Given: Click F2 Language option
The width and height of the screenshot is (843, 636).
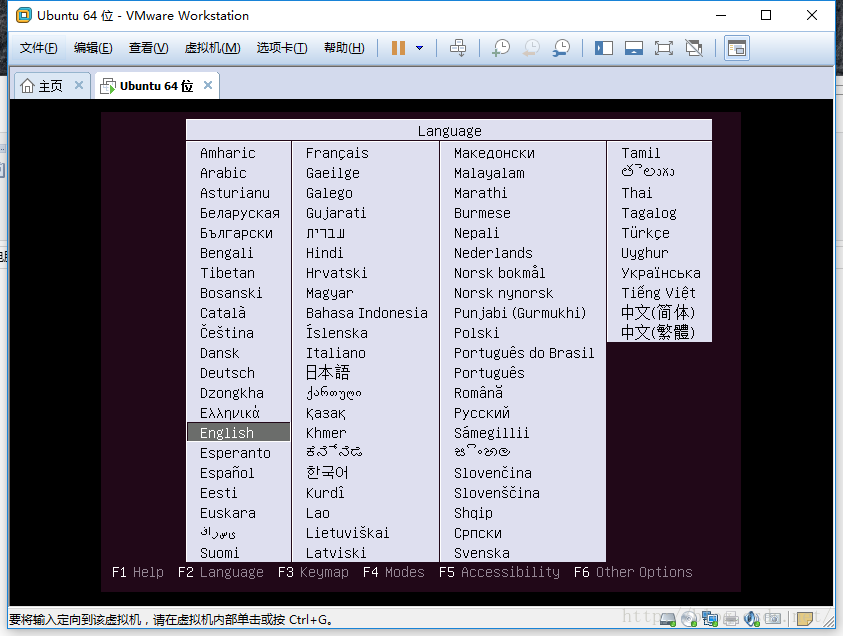Looking at the screenshot, I should (x=220, y=572).
